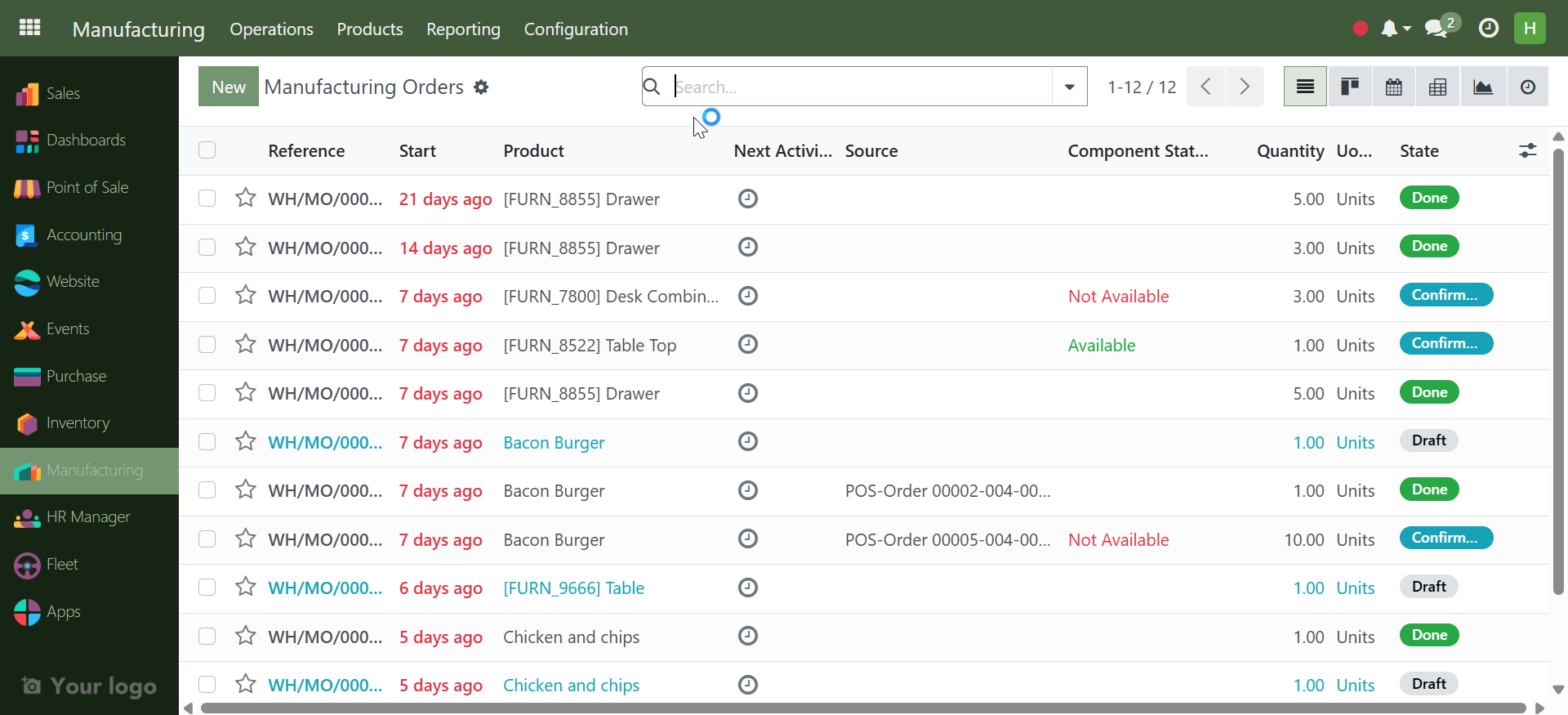Star the Table Top manufacturing order

(x=245, y=344)
